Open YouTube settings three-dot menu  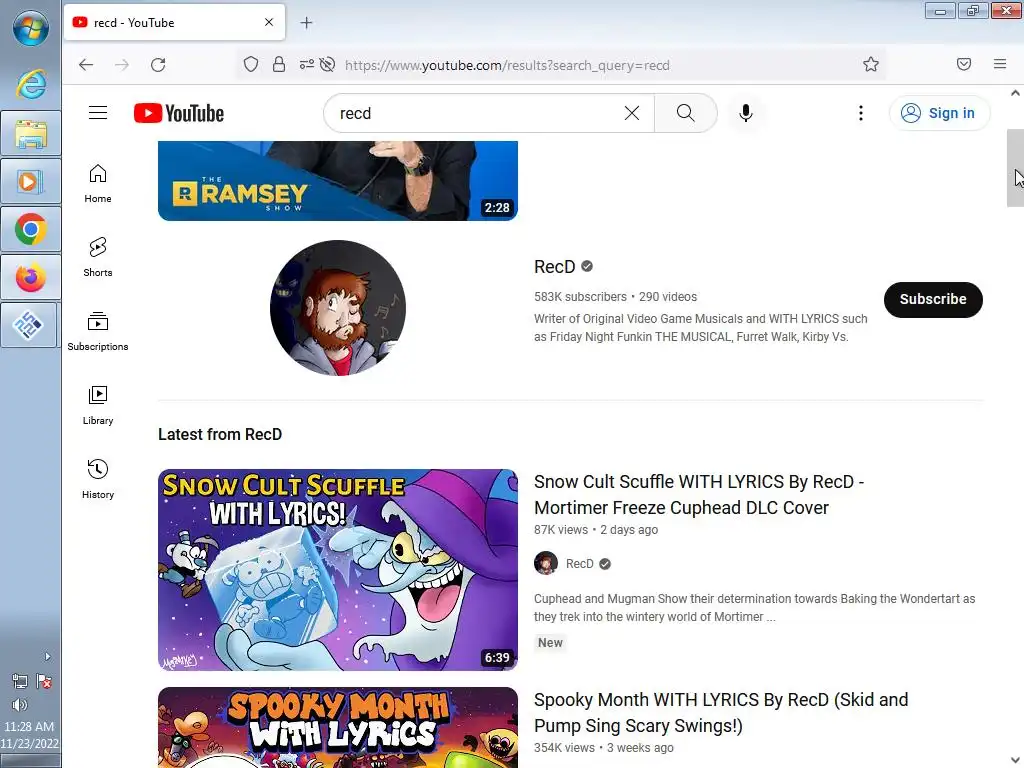(x=861, y=113)
